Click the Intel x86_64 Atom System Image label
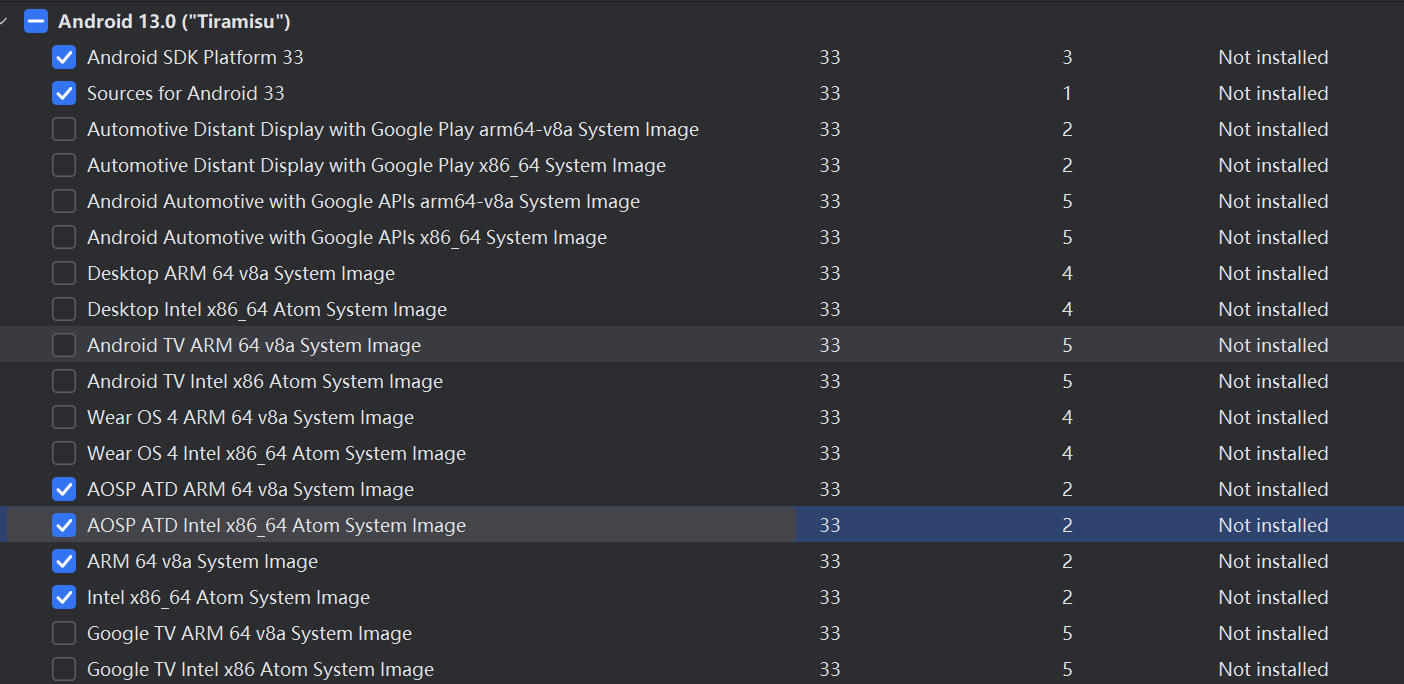The height and width of the screenshot is (684, 1404). (228, 597)
